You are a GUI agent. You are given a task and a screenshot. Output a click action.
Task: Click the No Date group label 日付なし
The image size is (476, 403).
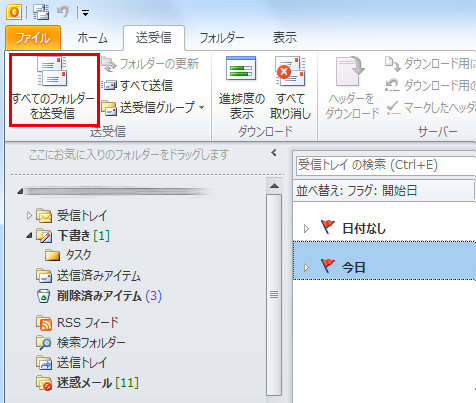pyautogui.click(x=364, y=229)
